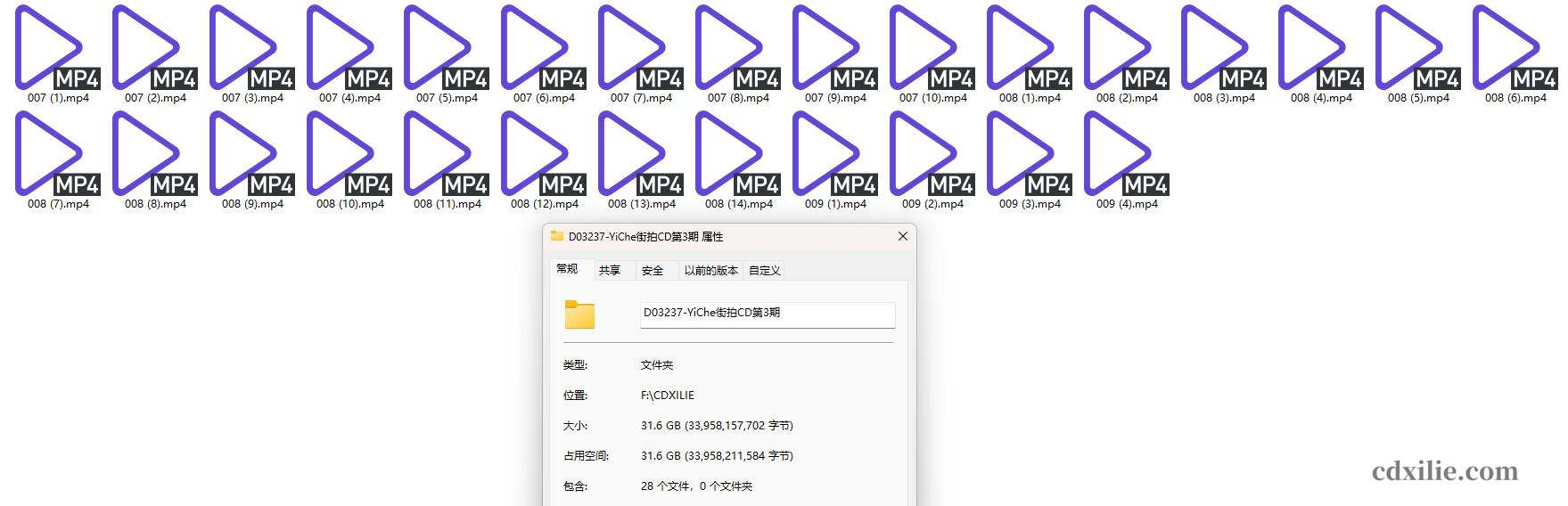The image size is (1568, 506).
Task: Select the 007 (3).mp4 file icon
Action: click(x=252, y=48)
